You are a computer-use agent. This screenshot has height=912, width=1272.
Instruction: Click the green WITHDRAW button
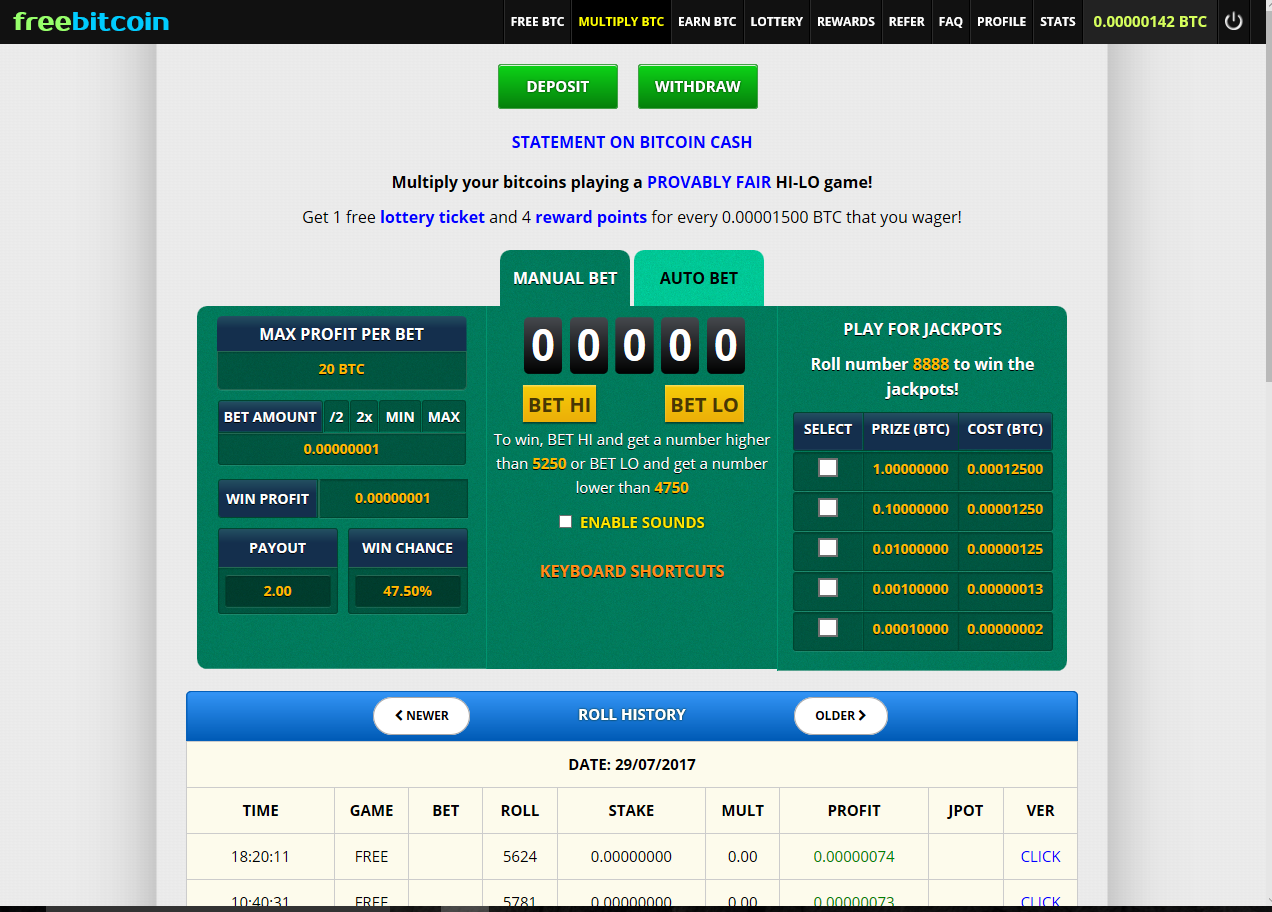click(698, 86)
